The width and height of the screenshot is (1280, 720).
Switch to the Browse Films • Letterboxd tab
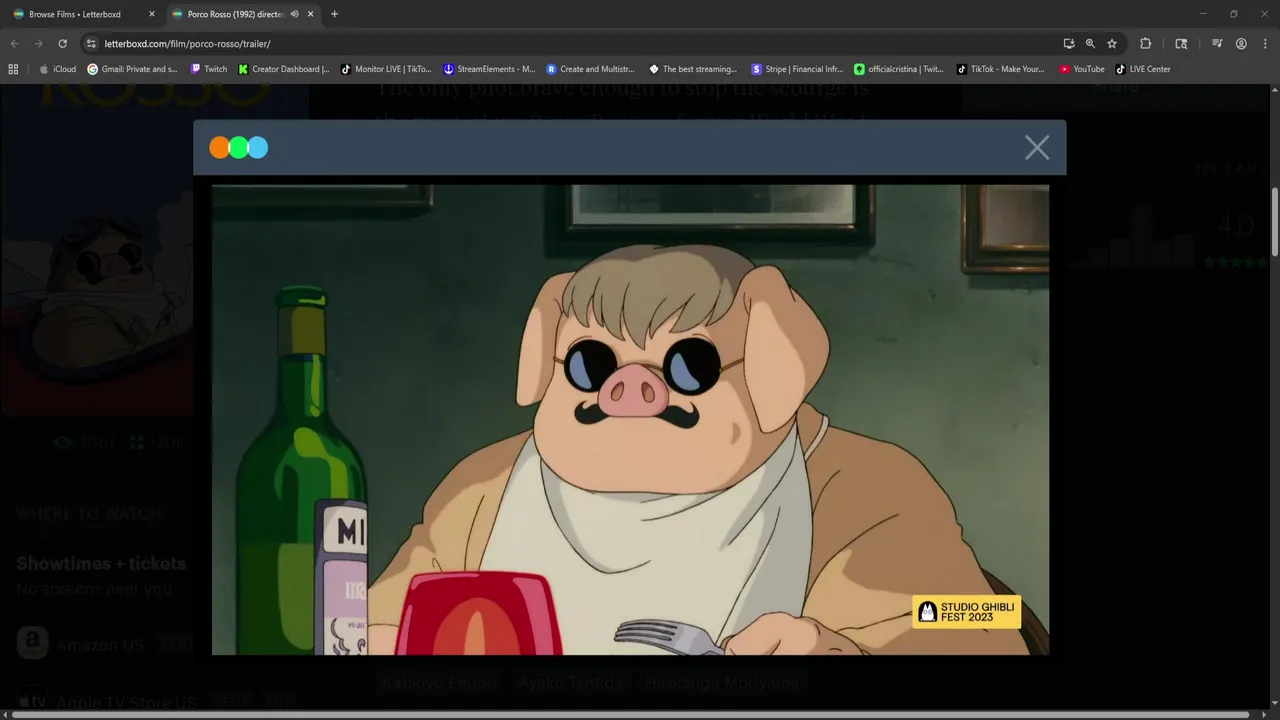(75, 14)
